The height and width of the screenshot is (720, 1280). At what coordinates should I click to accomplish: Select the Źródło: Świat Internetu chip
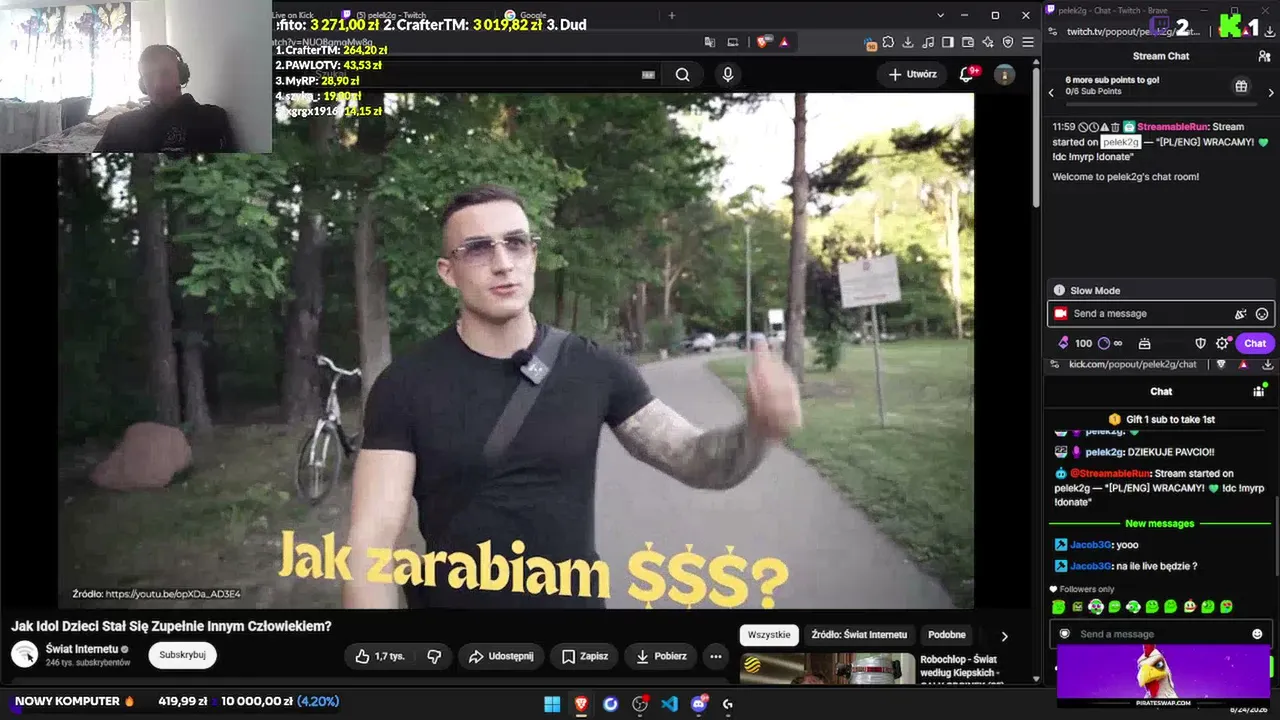pos(859,635)
